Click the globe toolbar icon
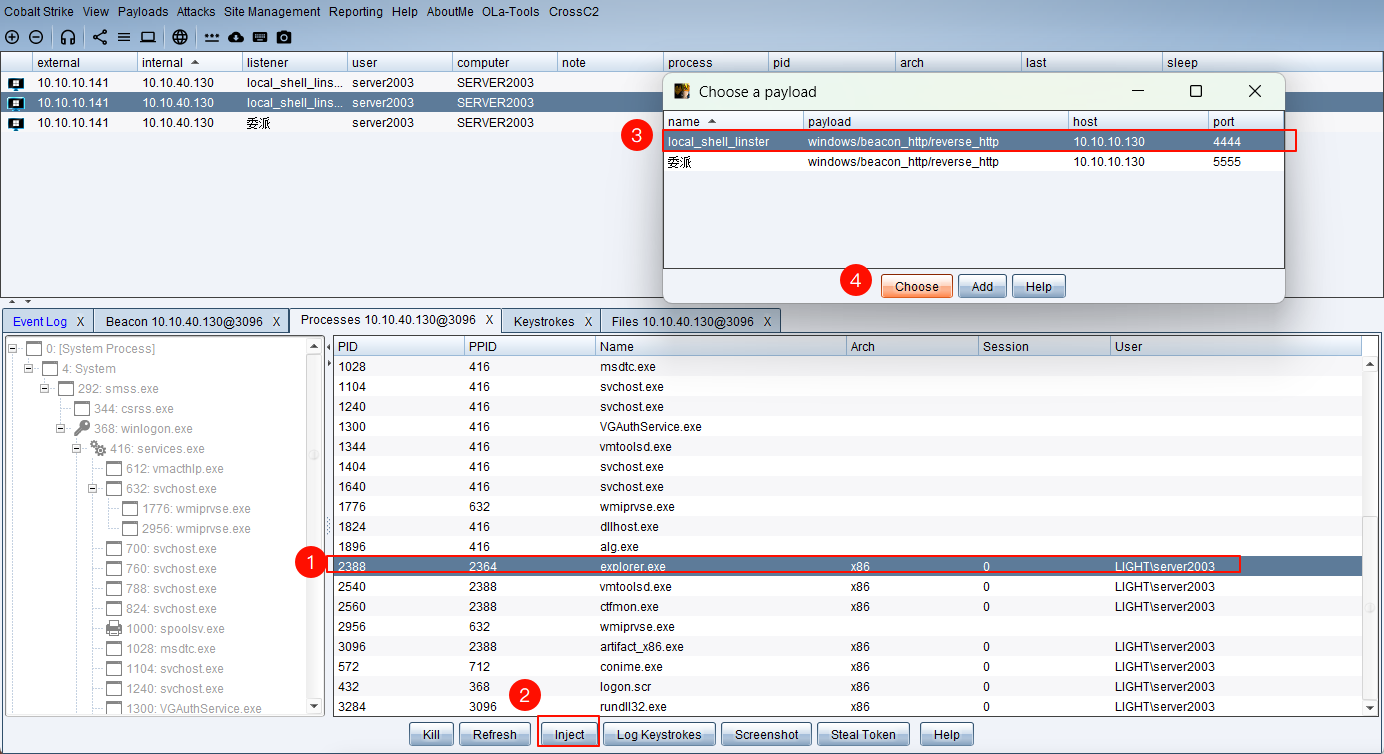1384x754 pixels. [179, 37]
